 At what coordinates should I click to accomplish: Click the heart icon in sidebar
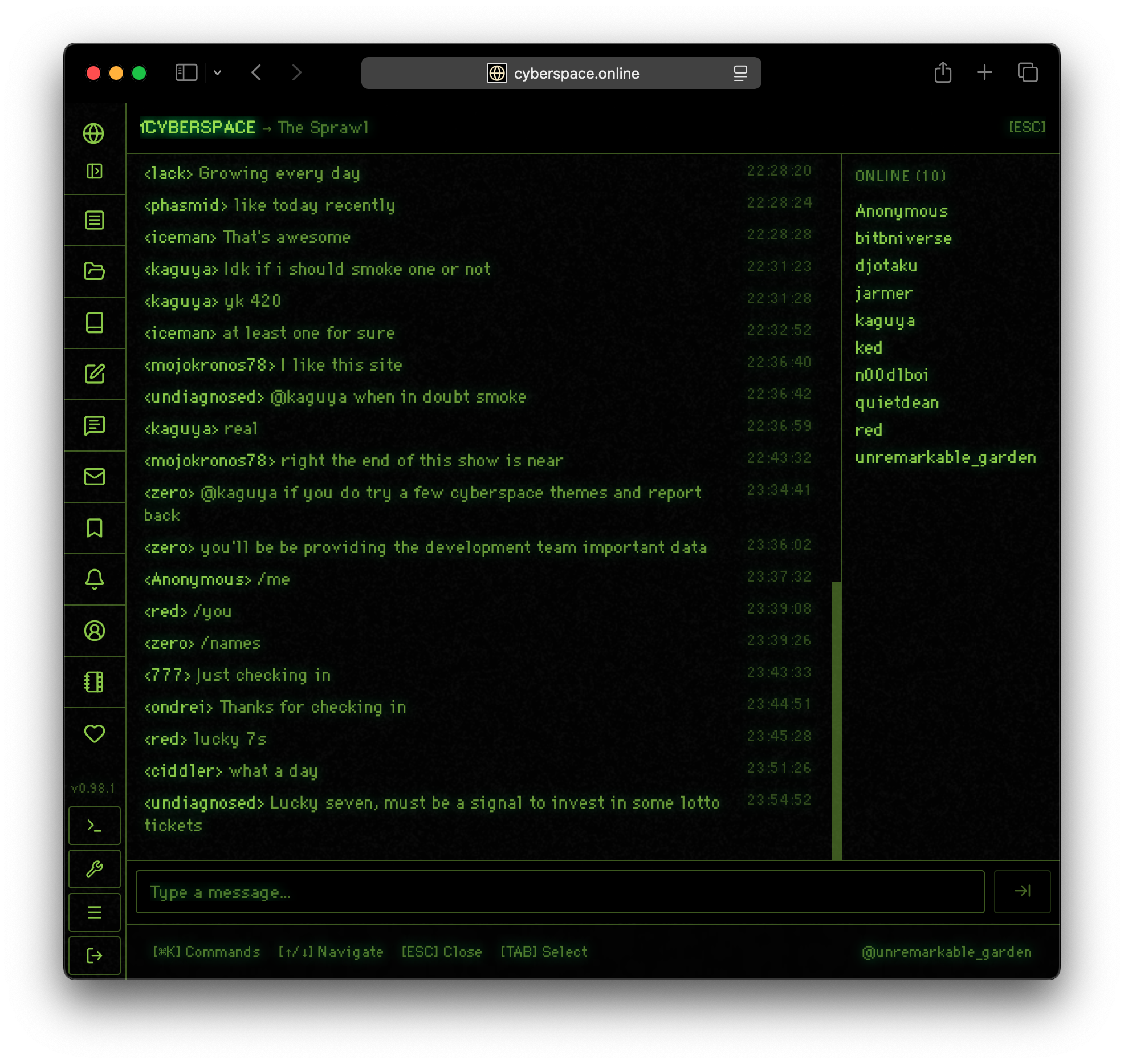pyautogui.click(x=94, y=733)
